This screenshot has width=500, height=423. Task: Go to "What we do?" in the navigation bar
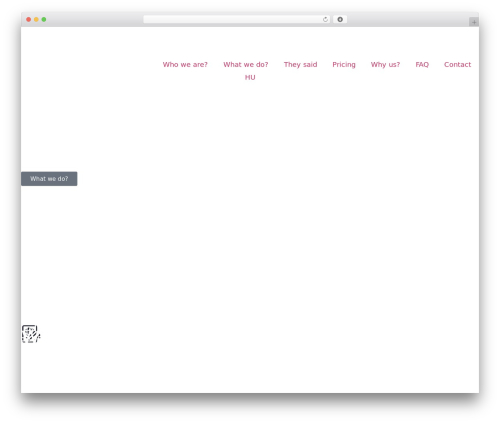coord(246,65)
